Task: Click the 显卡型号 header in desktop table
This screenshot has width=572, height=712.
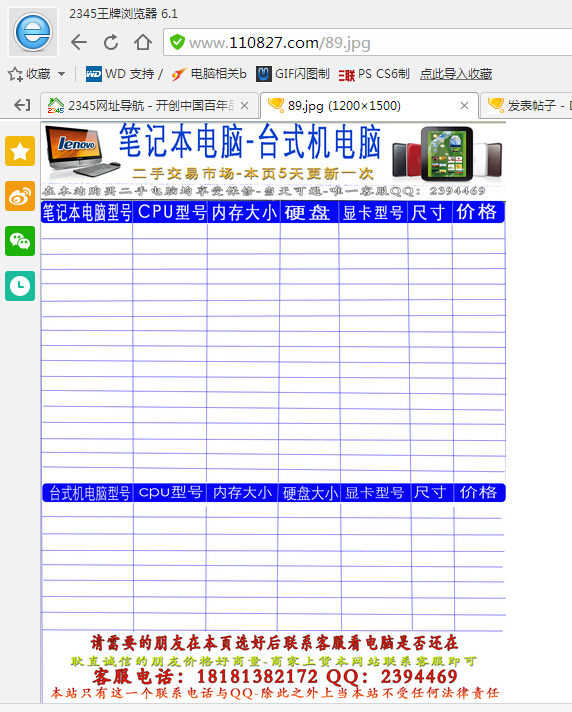Action: (x=374, y=493)
